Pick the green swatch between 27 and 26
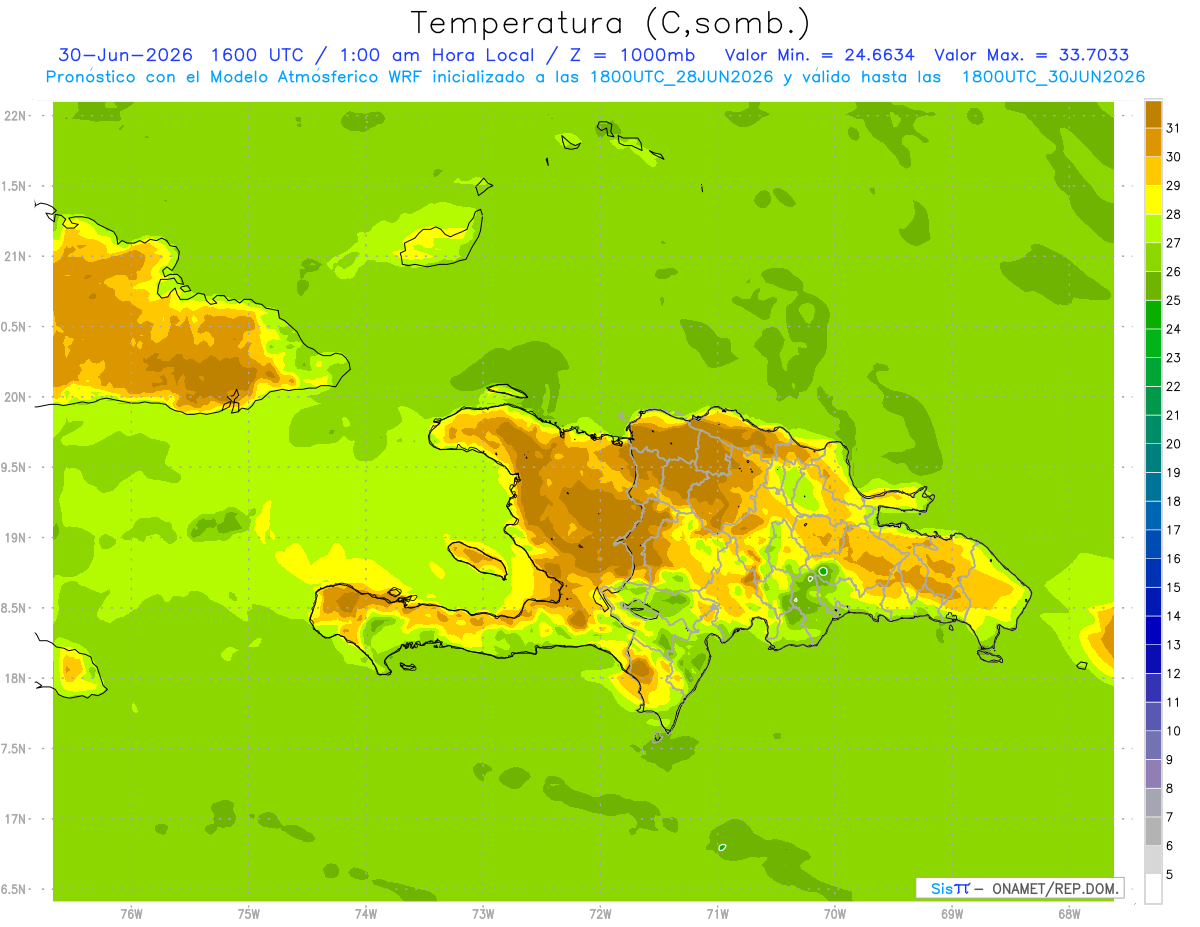Viewport: 1200px width, 927px height. click(1153, 257)
